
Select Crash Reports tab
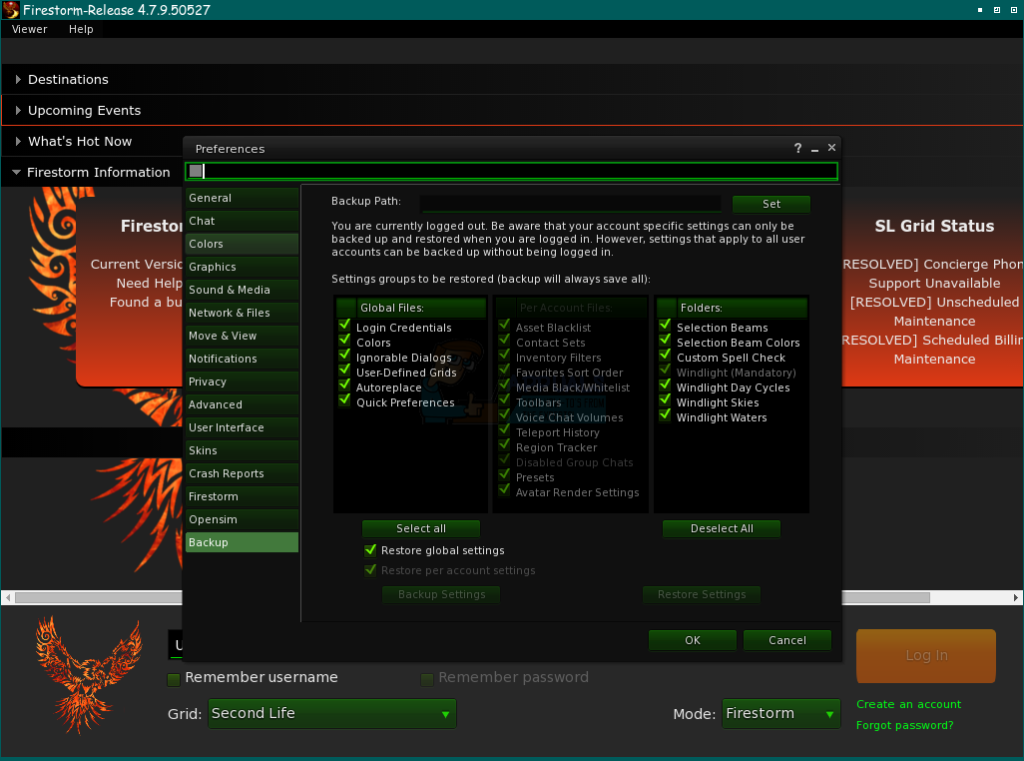tap(242, 474)
